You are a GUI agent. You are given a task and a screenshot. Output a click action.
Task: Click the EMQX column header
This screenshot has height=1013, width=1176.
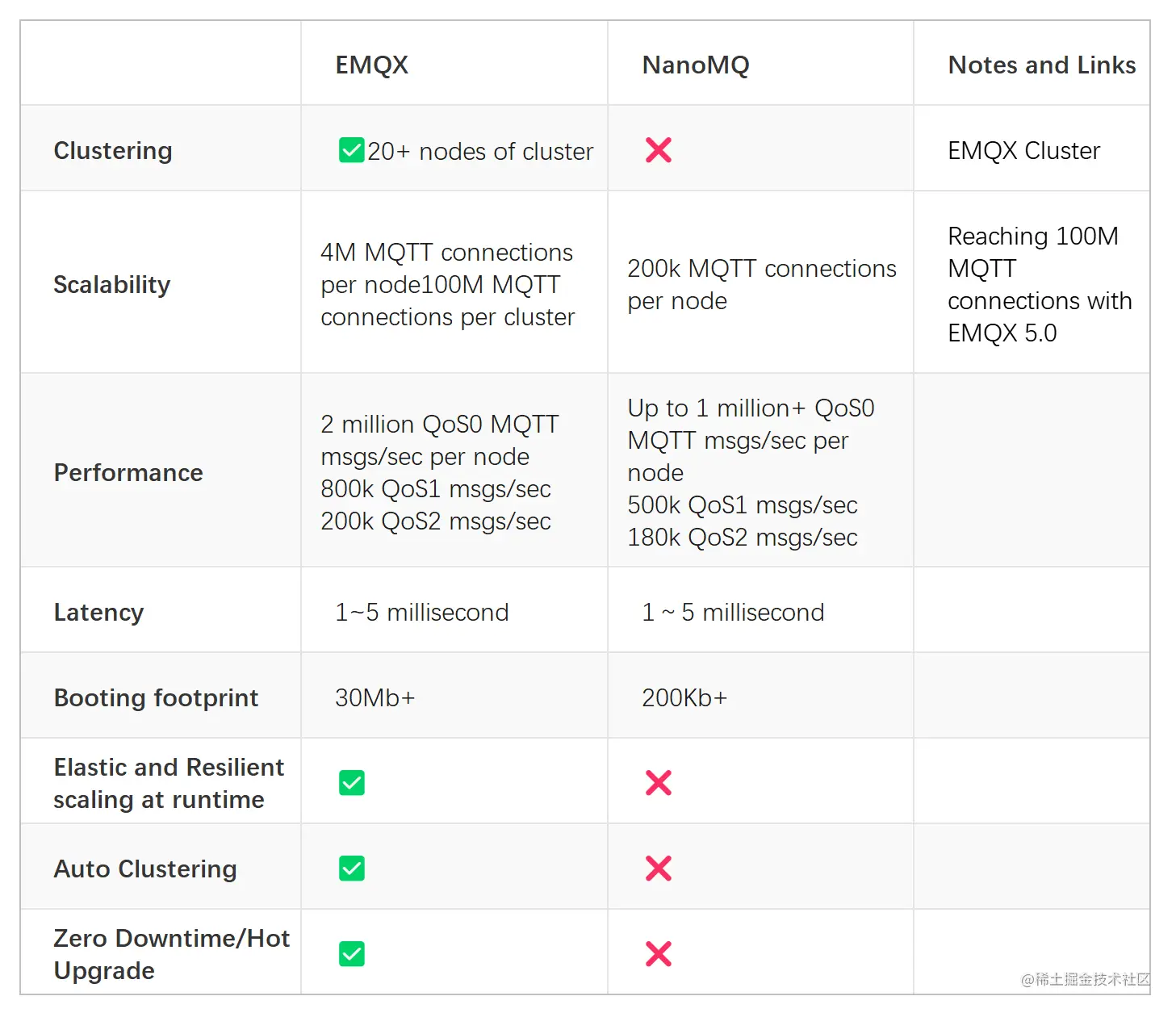(372, 65)
